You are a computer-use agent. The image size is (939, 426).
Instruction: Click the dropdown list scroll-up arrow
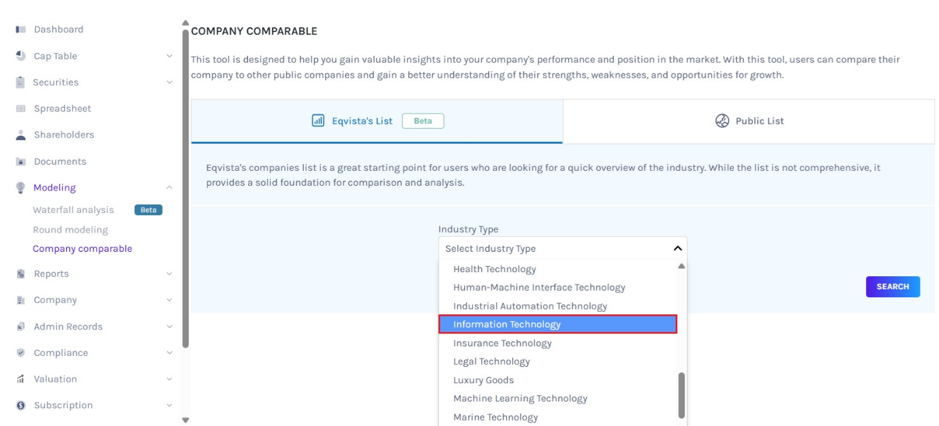coord(681,266)
